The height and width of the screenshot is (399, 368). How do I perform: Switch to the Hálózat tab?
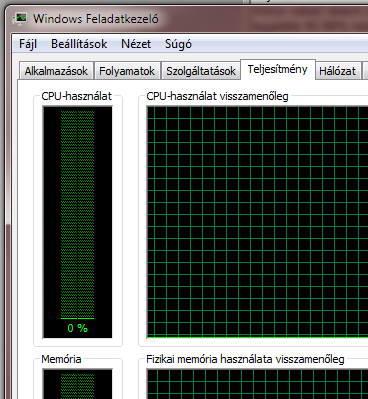[x=338, y=71]
